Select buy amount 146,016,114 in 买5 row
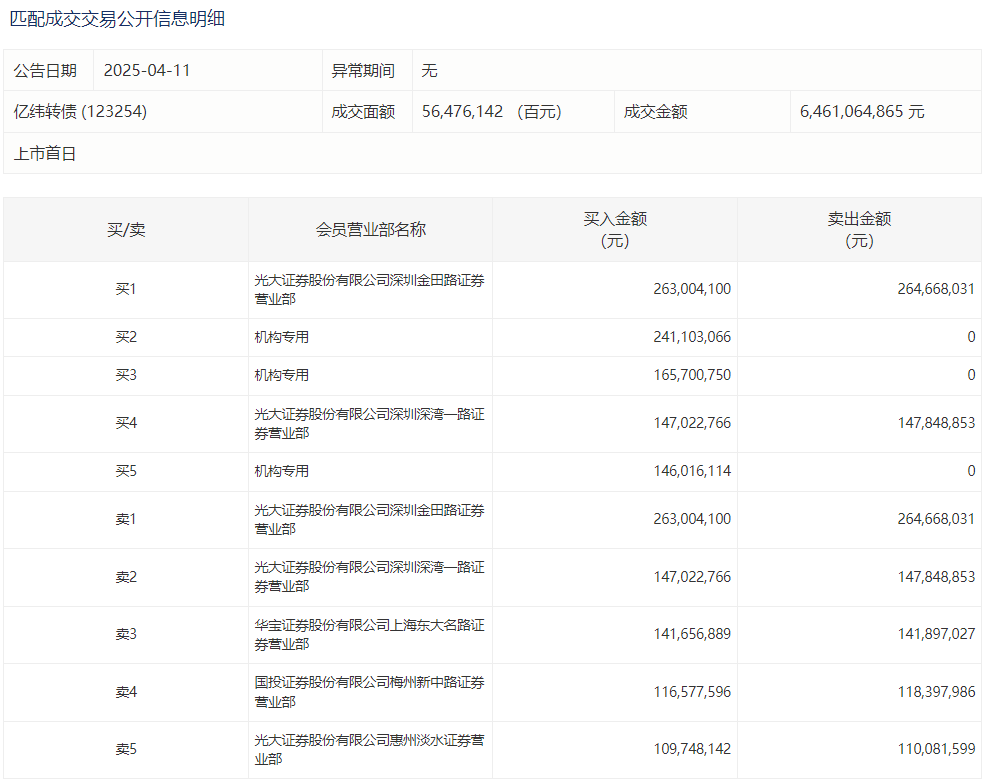Viewport: 987px width, 784px height. coord(692,471)
